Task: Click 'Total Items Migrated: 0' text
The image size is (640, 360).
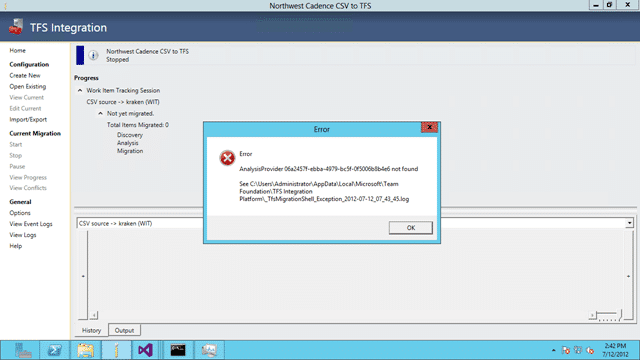Action: 138,125
